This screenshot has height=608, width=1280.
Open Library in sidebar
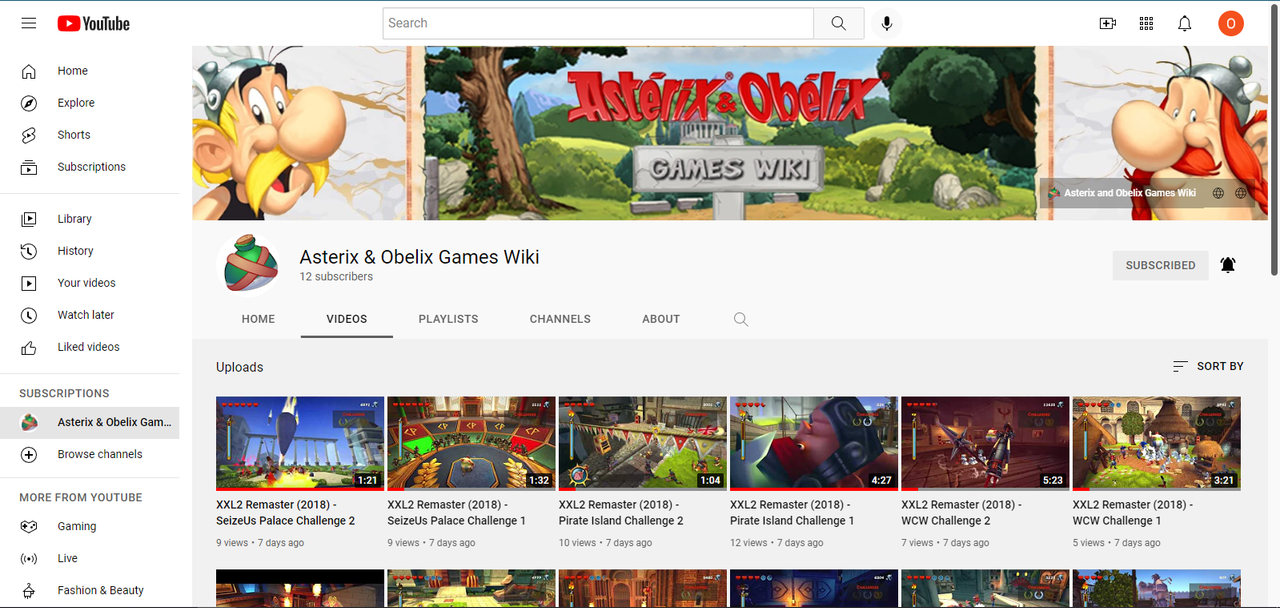[90, 219]
